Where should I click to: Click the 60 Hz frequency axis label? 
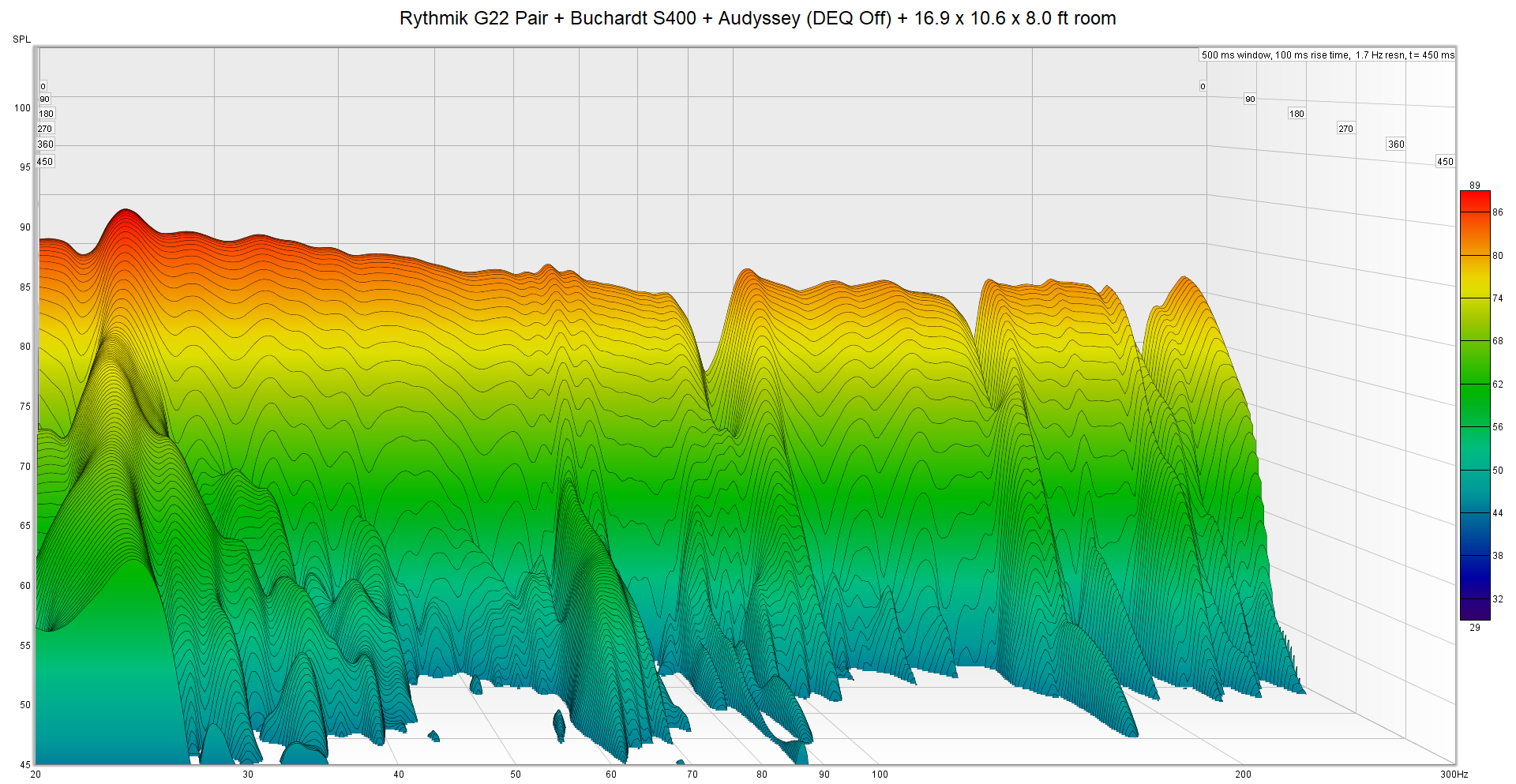tap(611, 775)
